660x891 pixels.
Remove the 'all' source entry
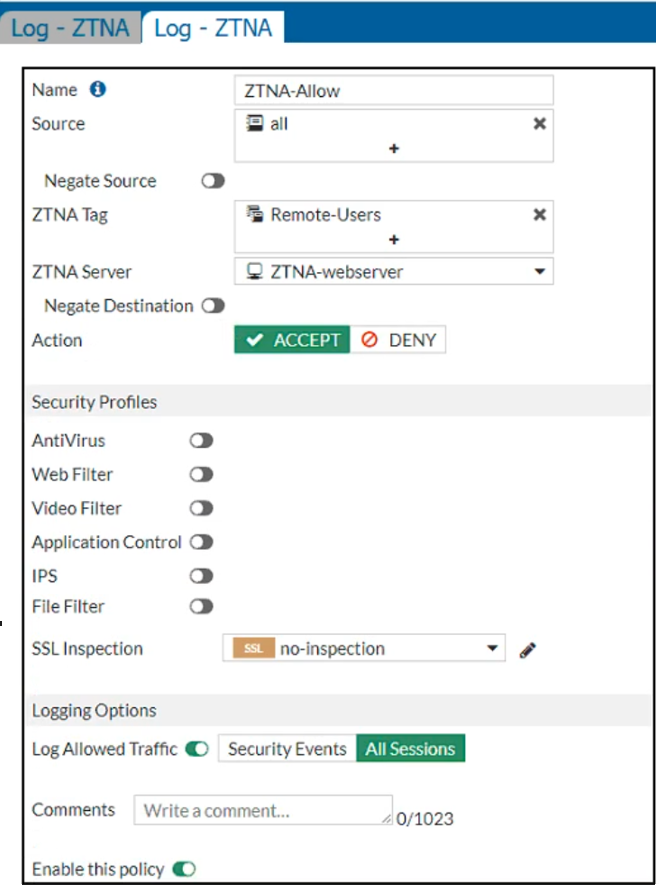point(539,124)
